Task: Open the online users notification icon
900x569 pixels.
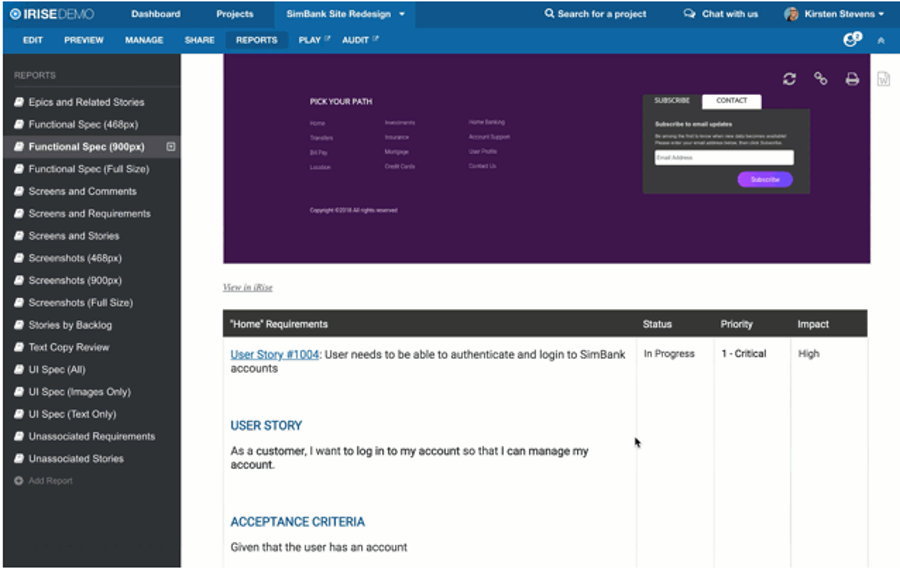Action: tap(851, 40)
